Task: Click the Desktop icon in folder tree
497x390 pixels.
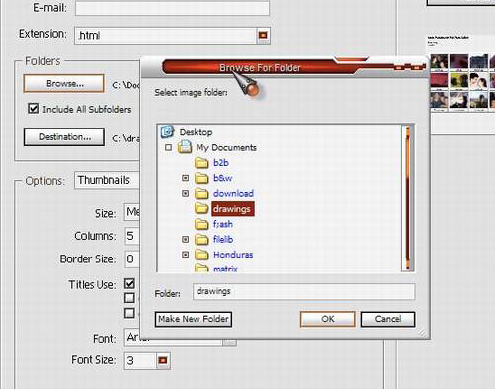Action: (167, 132)
